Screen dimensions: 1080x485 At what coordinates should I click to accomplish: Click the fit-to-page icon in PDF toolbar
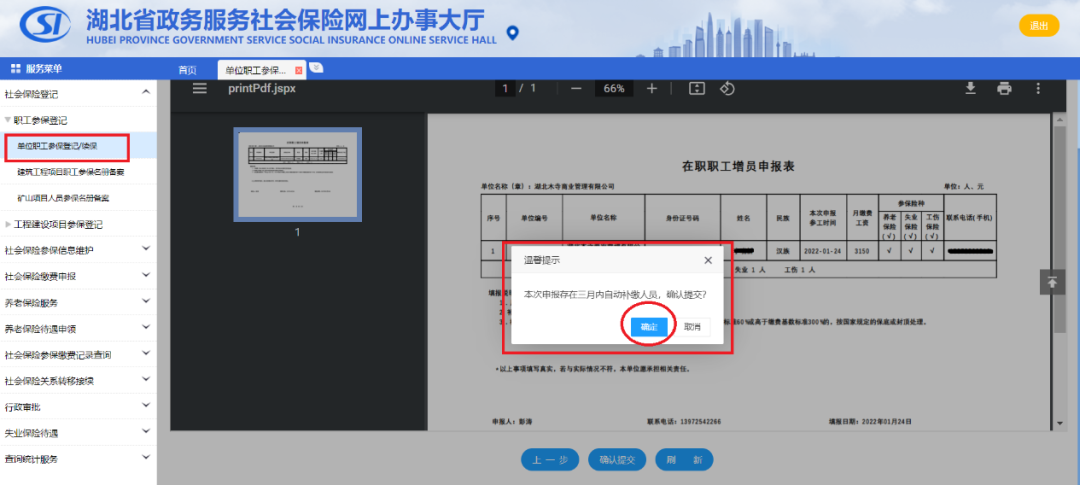[x=697, y=88]
